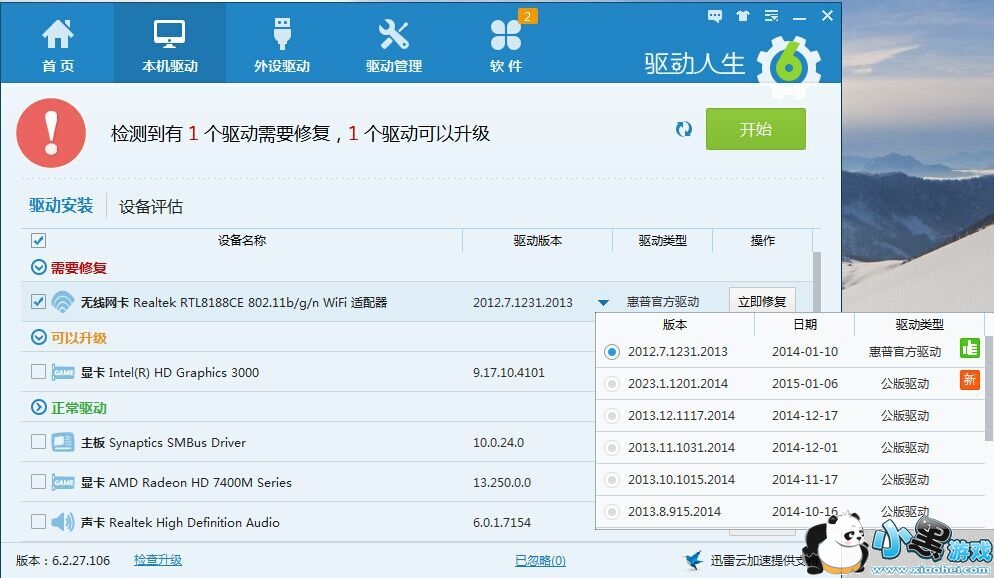Open the main menu icon in title bar
Screen dimensions: 994x578
pos(771,16)
